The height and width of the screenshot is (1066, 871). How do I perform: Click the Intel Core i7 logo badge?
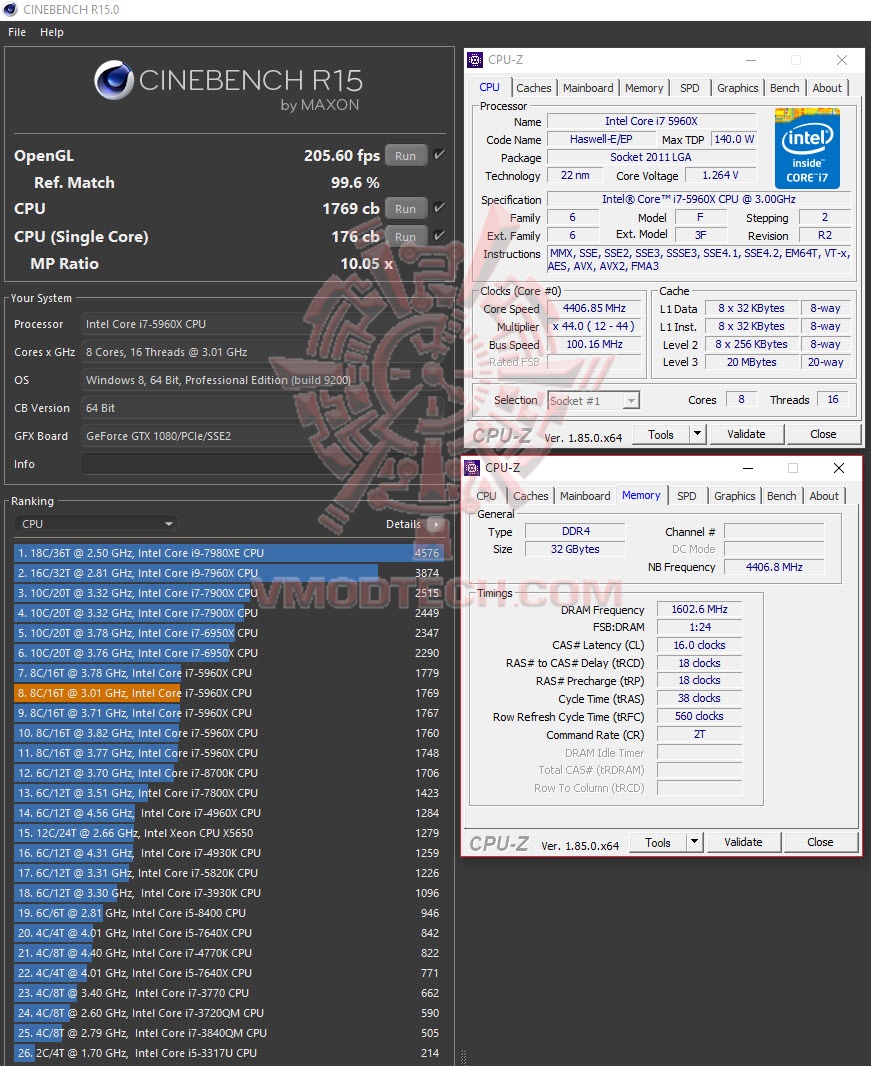[807, 148]
